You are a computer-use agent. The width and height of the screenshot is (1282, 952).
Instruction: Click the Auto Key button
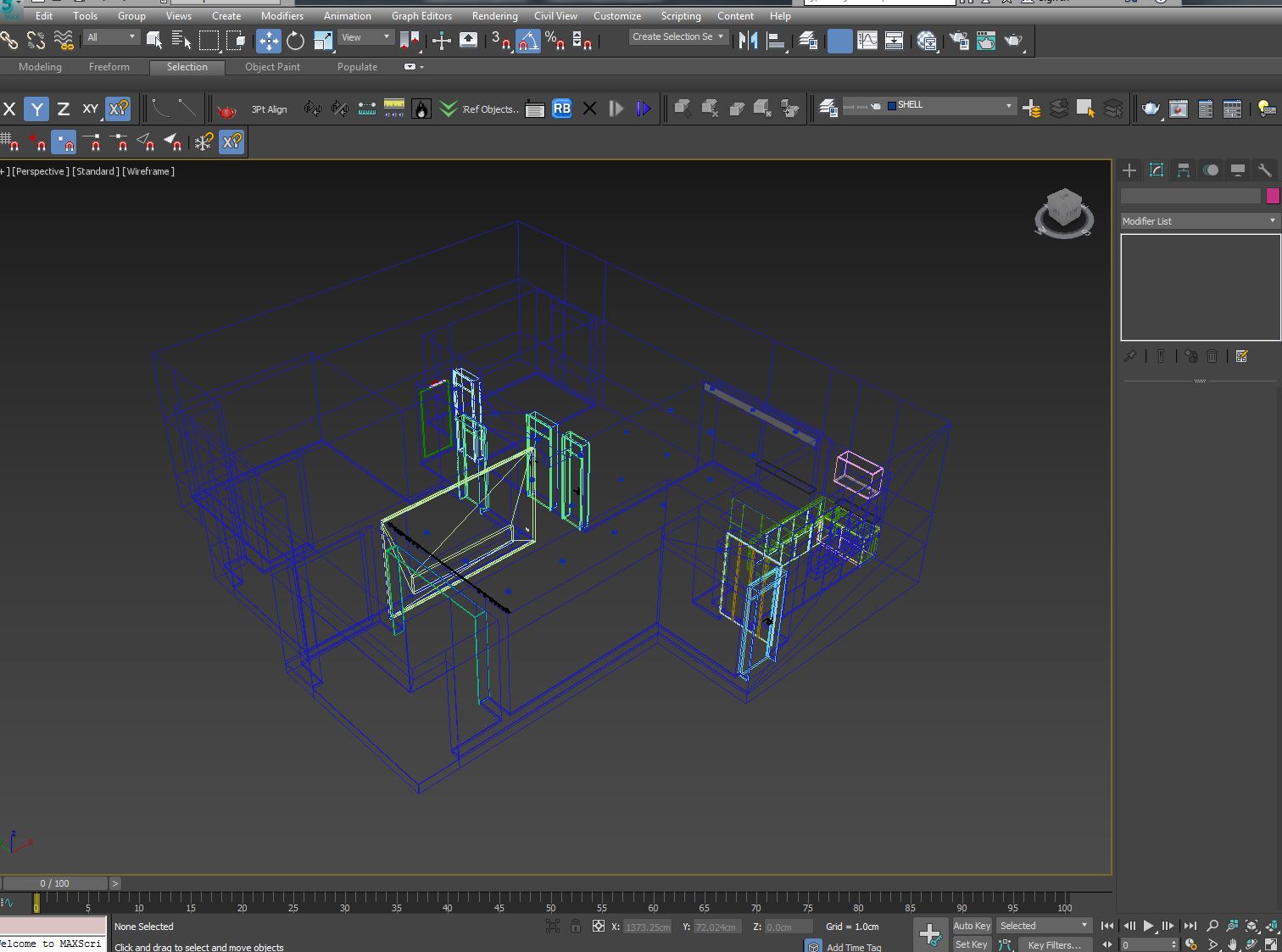coord(972,926)
